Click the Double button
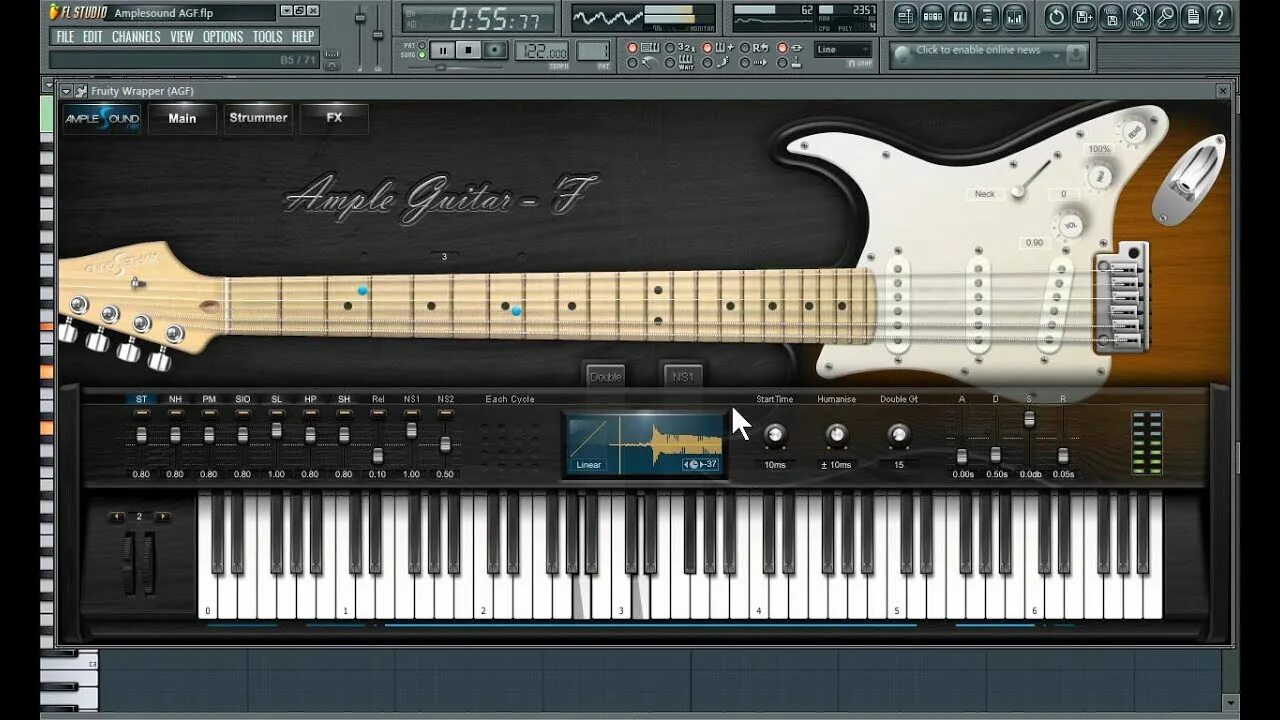Screen dimensions: 1280x720 pyautogui.click(x=605, y=376)
